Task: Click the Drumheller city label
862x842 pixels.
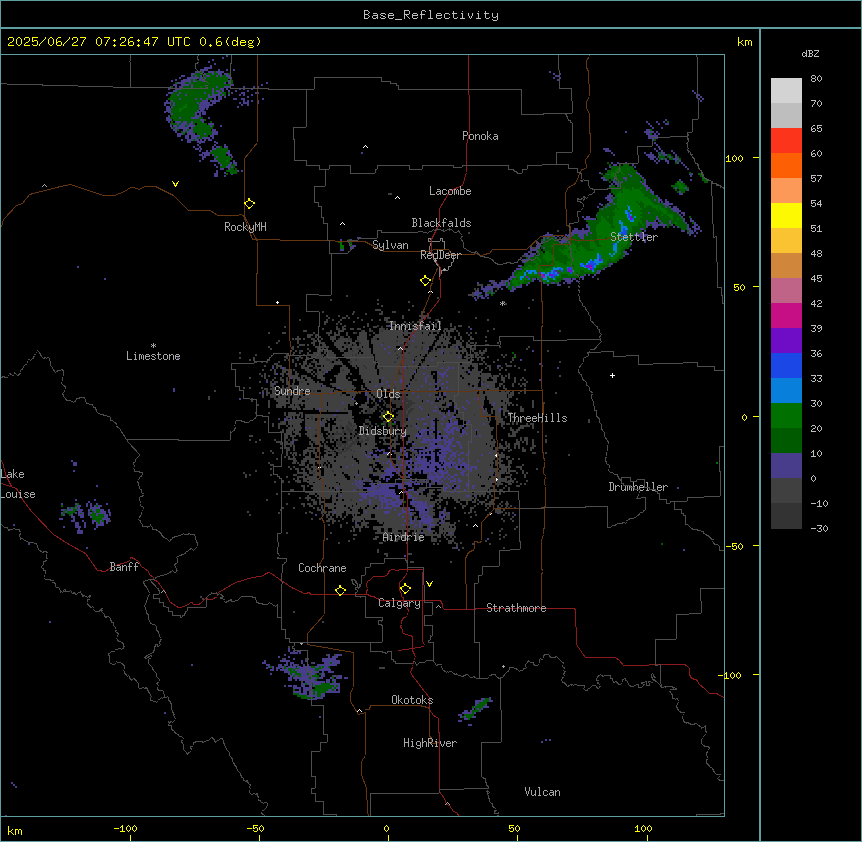Action: [638, 487]
